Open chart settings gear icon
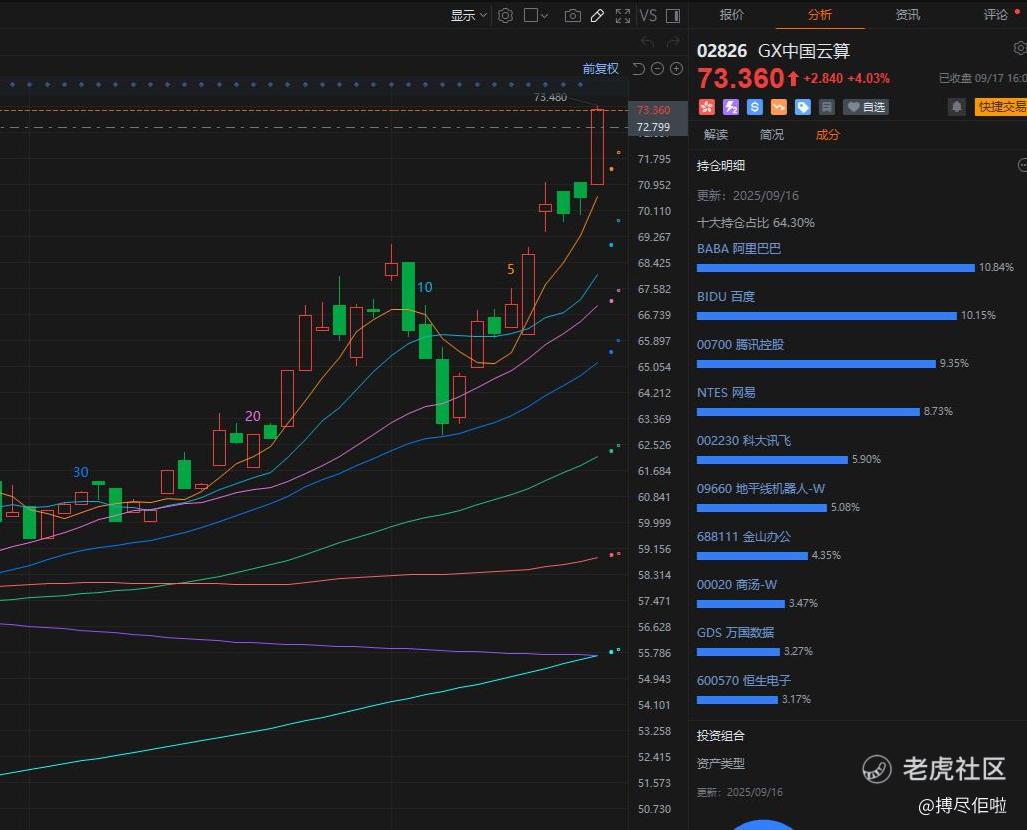This screenshot has height=830, width=1027. pyautogui.click(x=505, y=15)
